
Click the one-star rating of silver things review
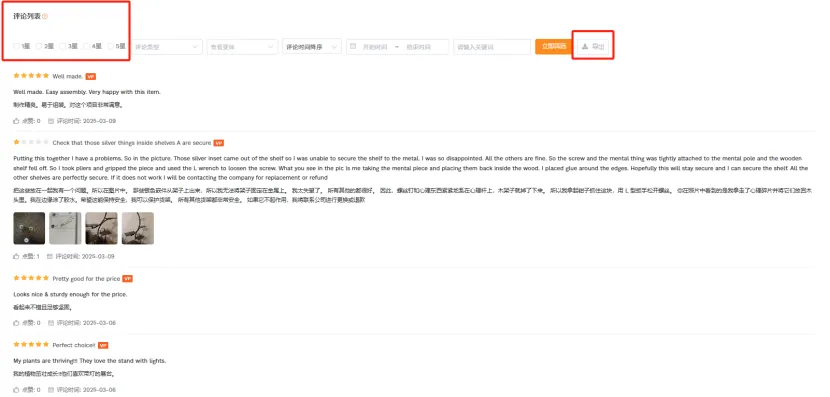click(x=31, y=142)
